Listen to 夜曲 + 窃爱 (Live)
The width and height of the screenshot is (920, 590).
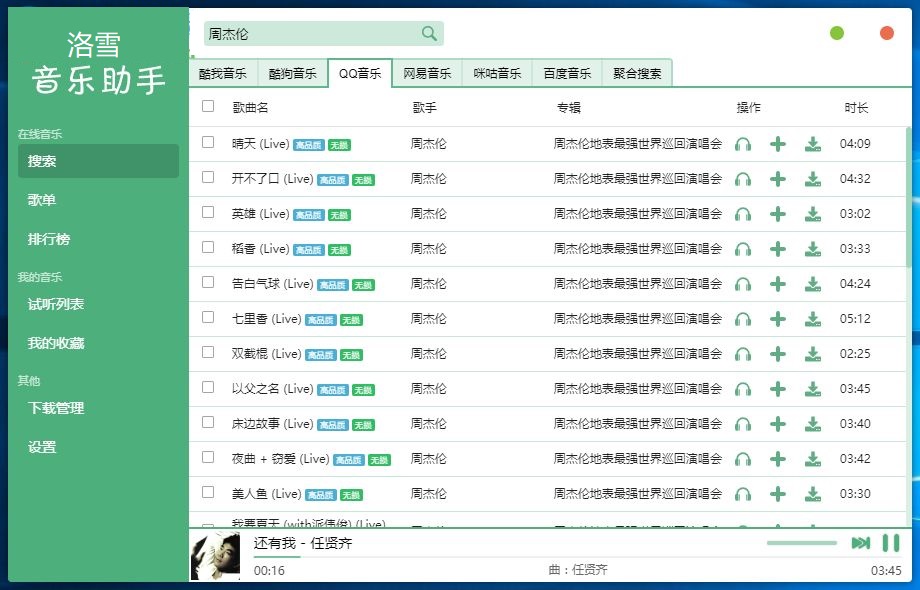[x=743, y=459]
